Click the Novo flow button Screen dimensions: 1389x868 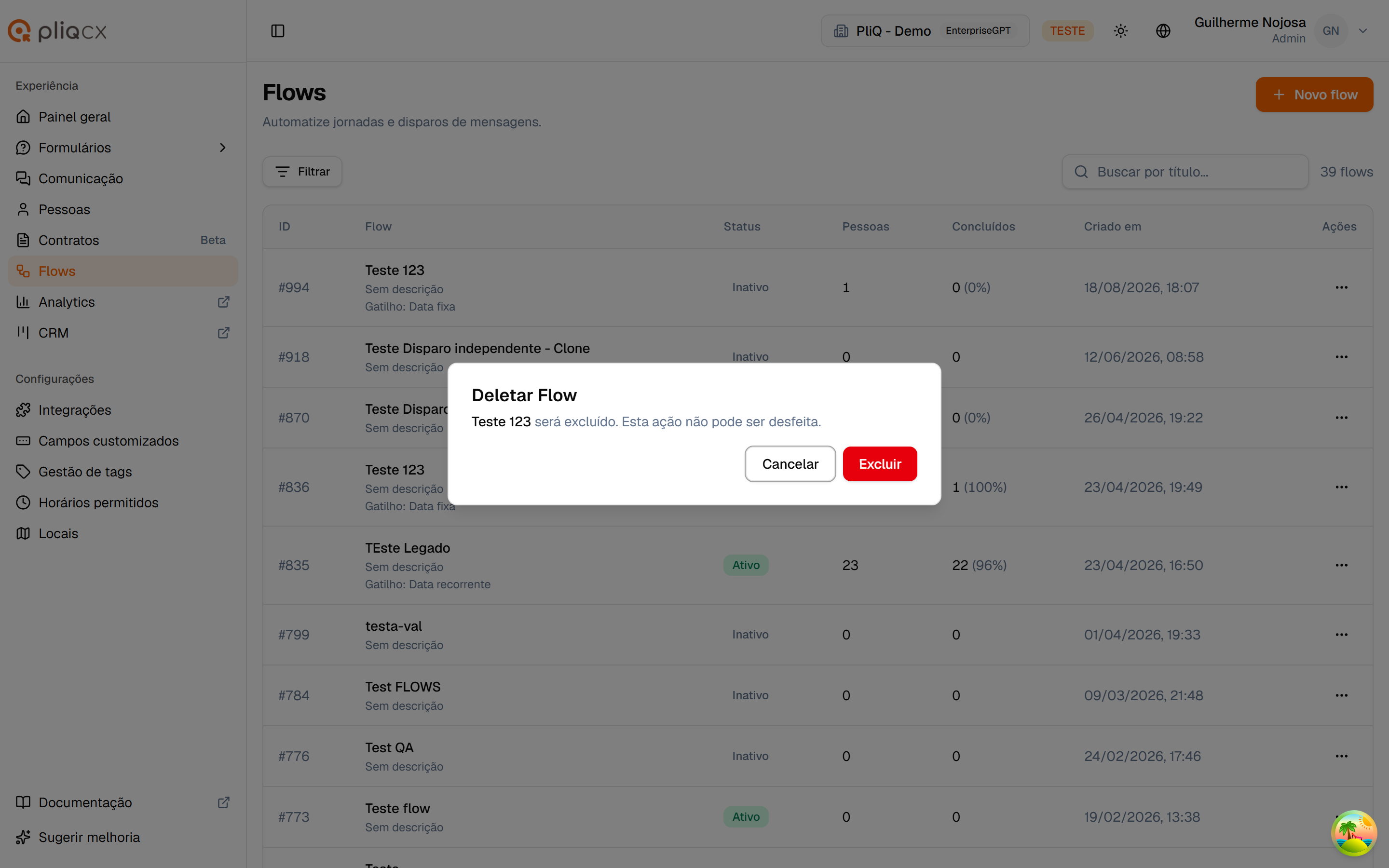[x=1314, y=95]
